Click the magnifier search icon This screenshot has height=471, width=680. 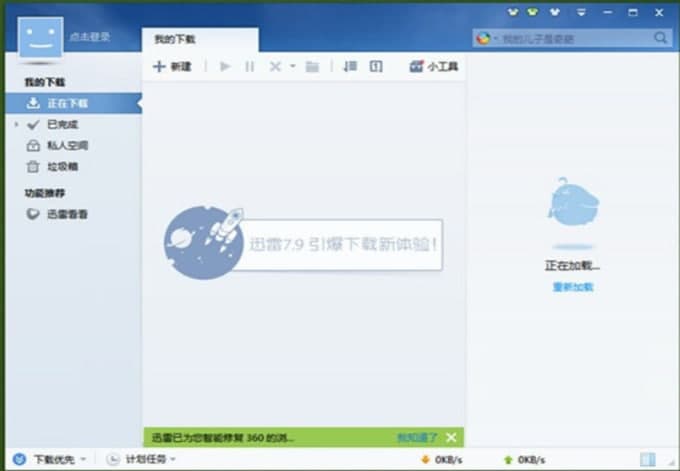click(660, 38)
